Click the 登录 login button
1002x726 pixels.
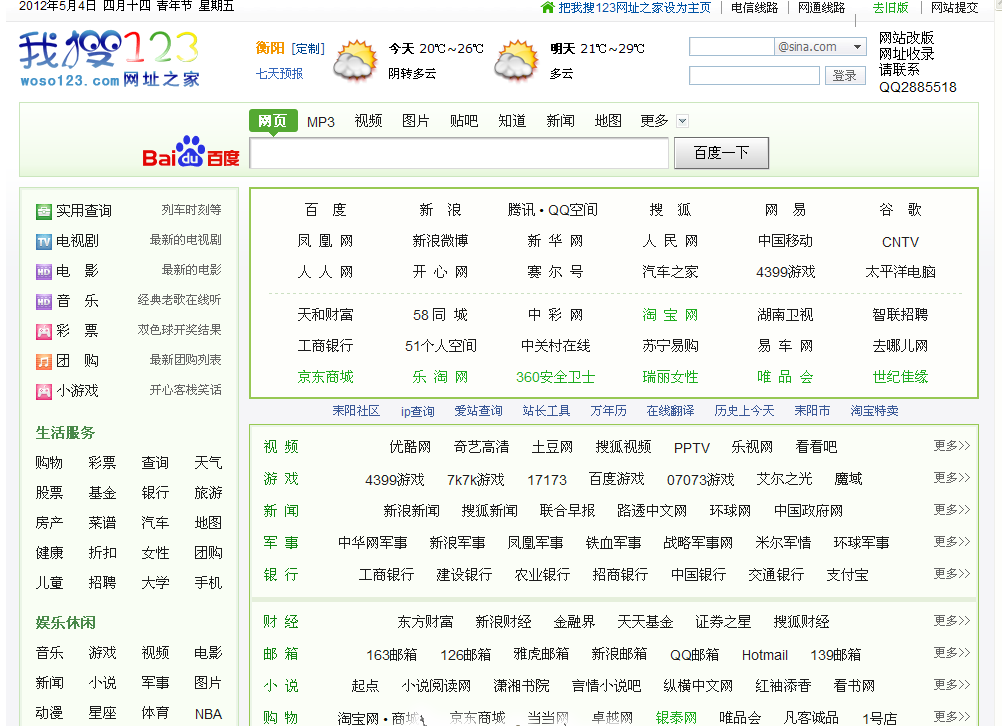(x=845, y=76)
